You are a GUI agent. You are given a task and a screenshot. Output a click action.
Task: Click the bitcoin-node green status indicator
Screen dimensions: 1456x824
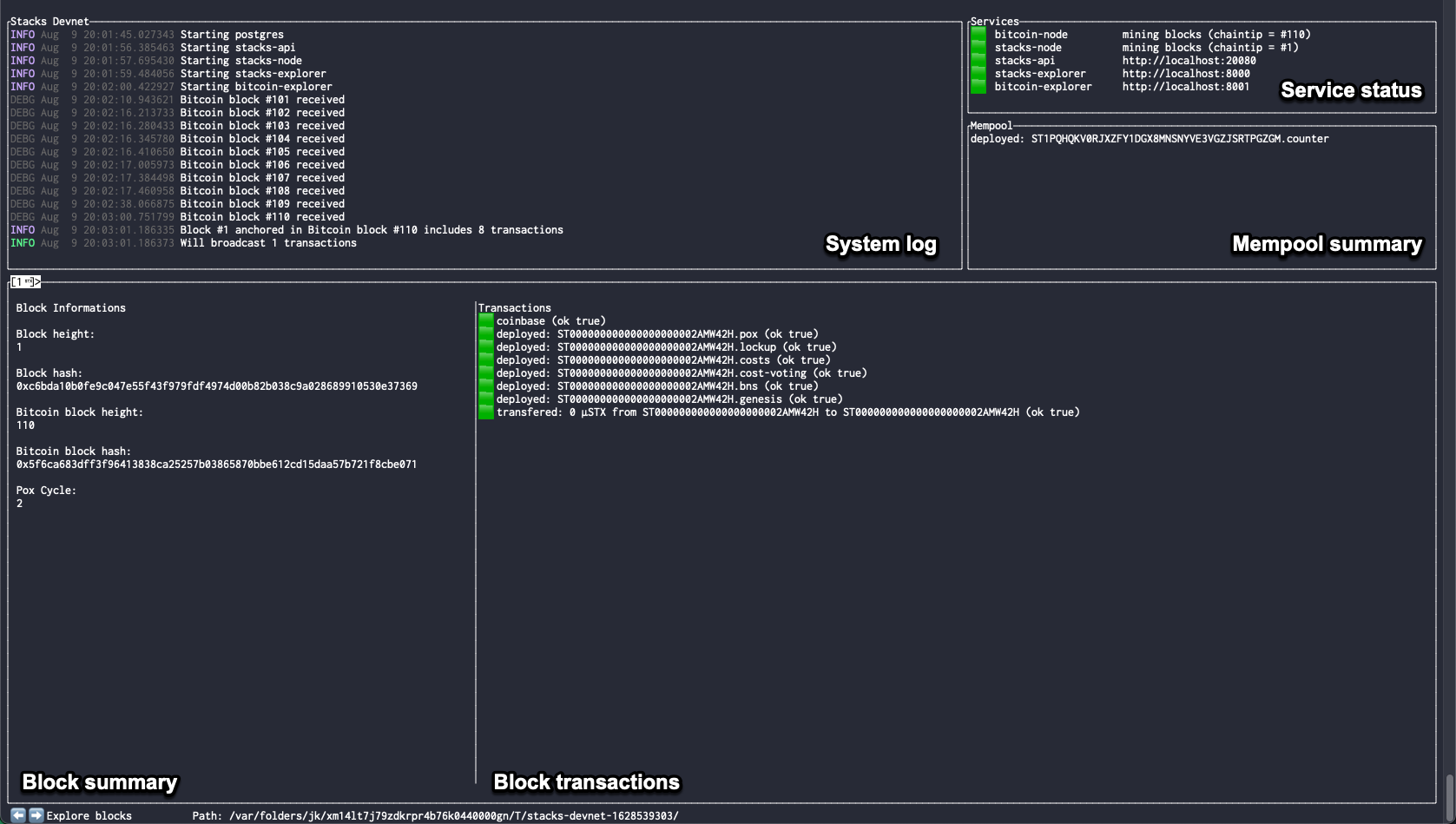[x=978, y=34]
